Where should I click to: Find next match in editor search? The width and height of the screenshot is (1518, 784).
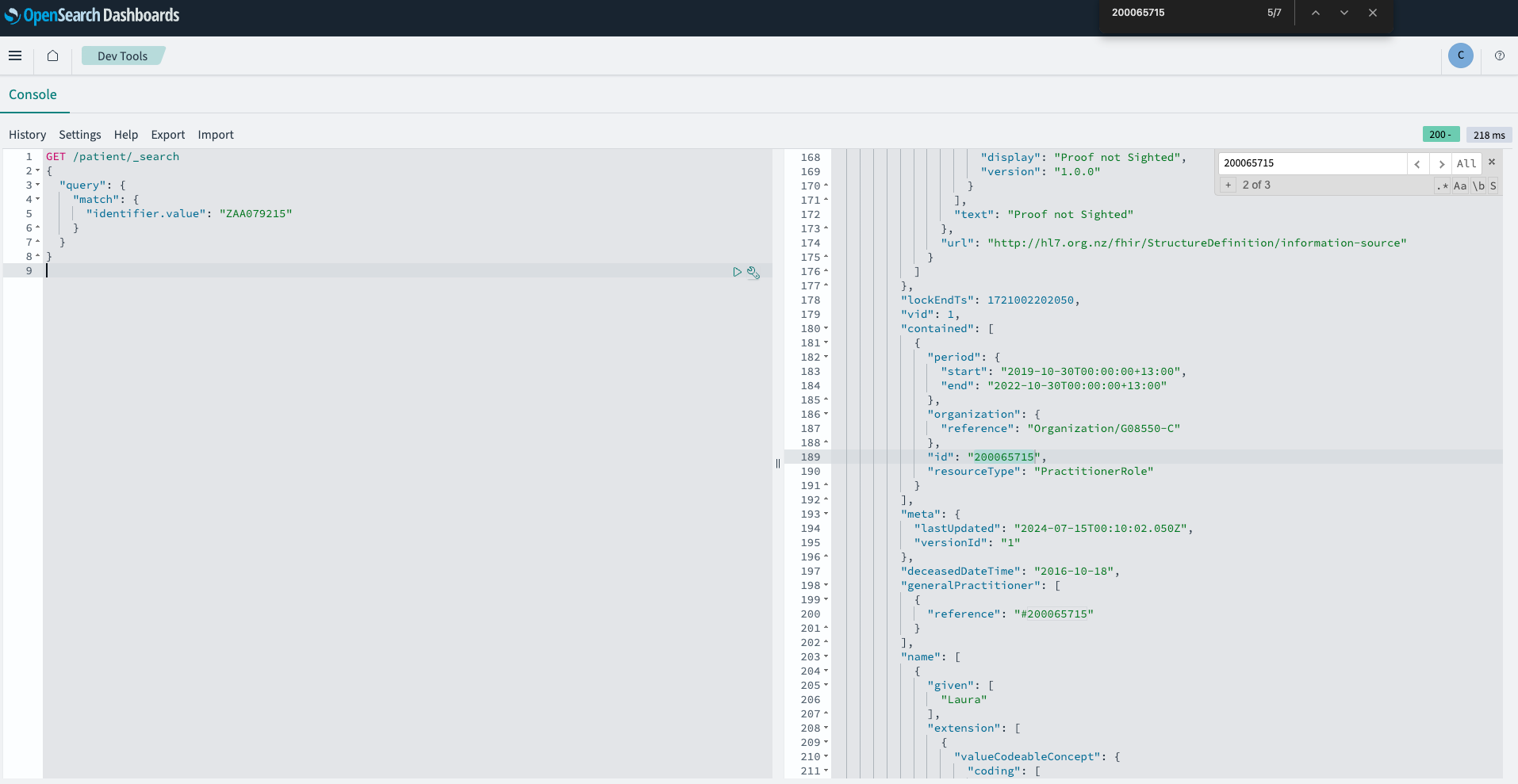click(x=1440, y=163)
